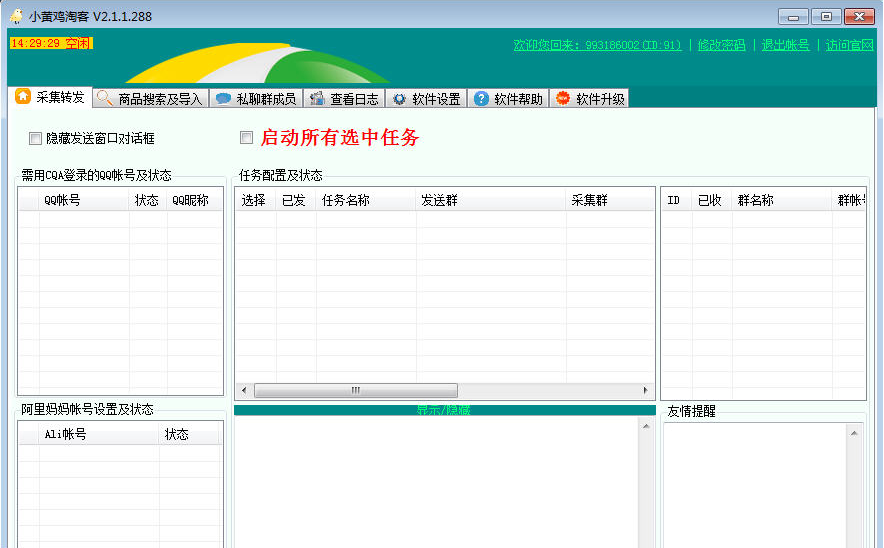Click the right arrow of task table scrollbar
Screen dimensions: 884x548
(647, 390)
